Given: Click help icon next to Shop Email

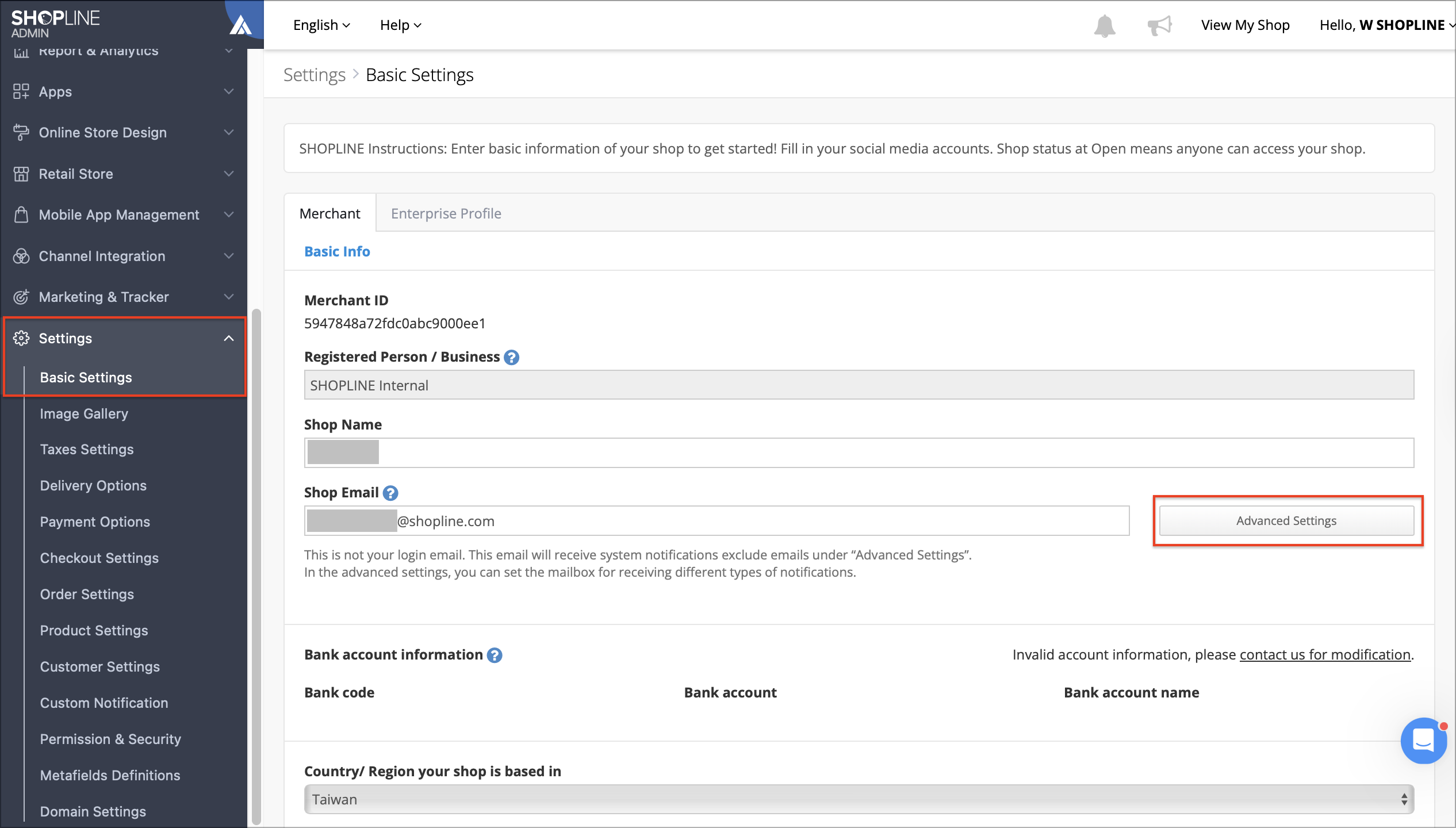Looking at the screenshot, I should [390, 493].
